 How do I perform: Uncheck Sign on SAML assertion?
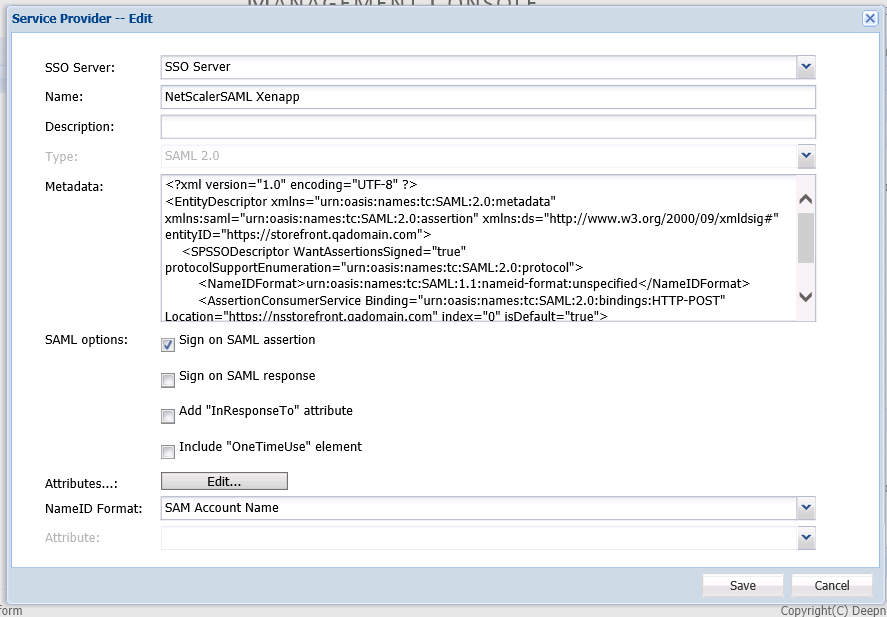pyautogui.click(x=168, y=345)
